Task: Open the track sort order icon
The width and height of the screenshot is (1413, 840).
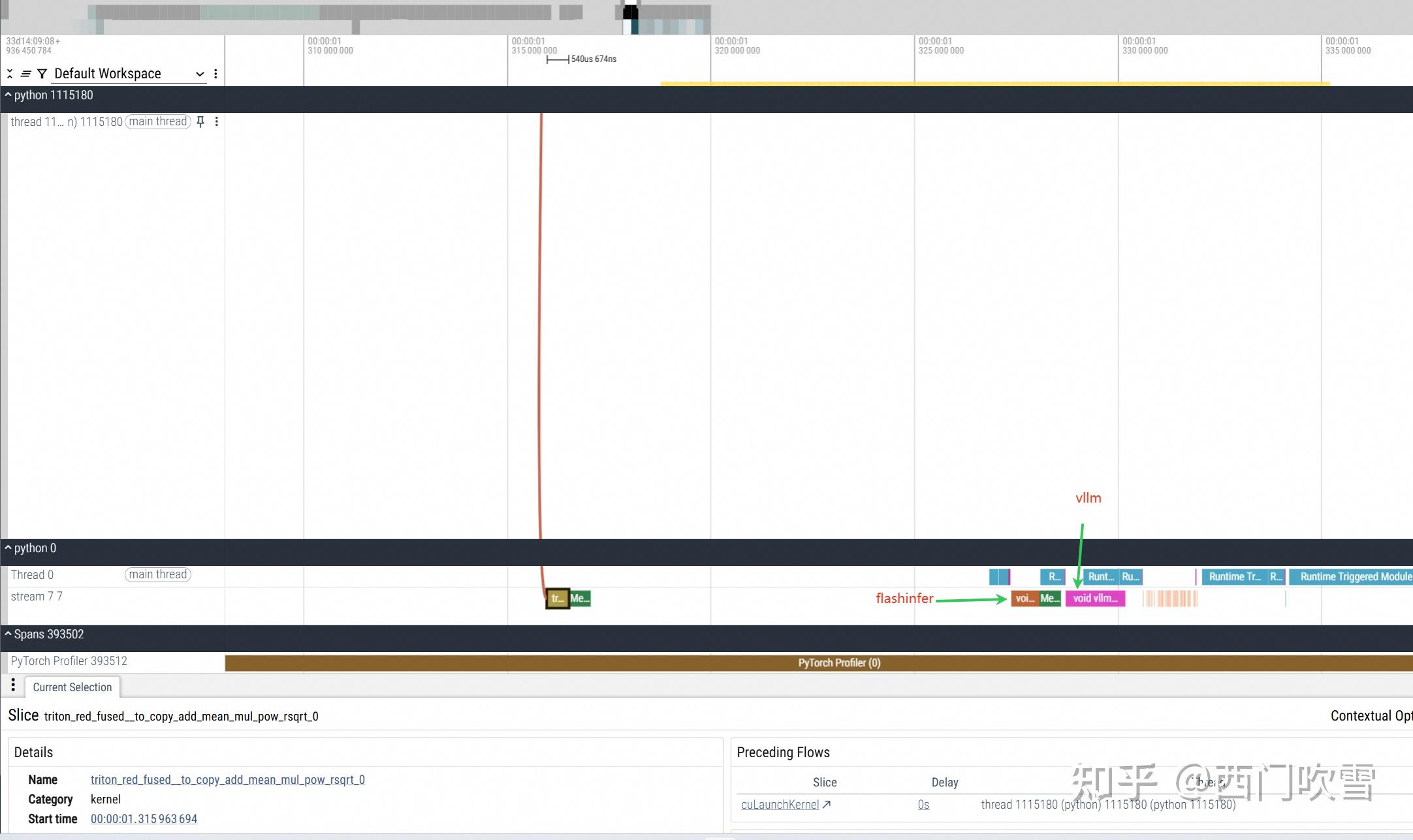Action: [25, 74]
